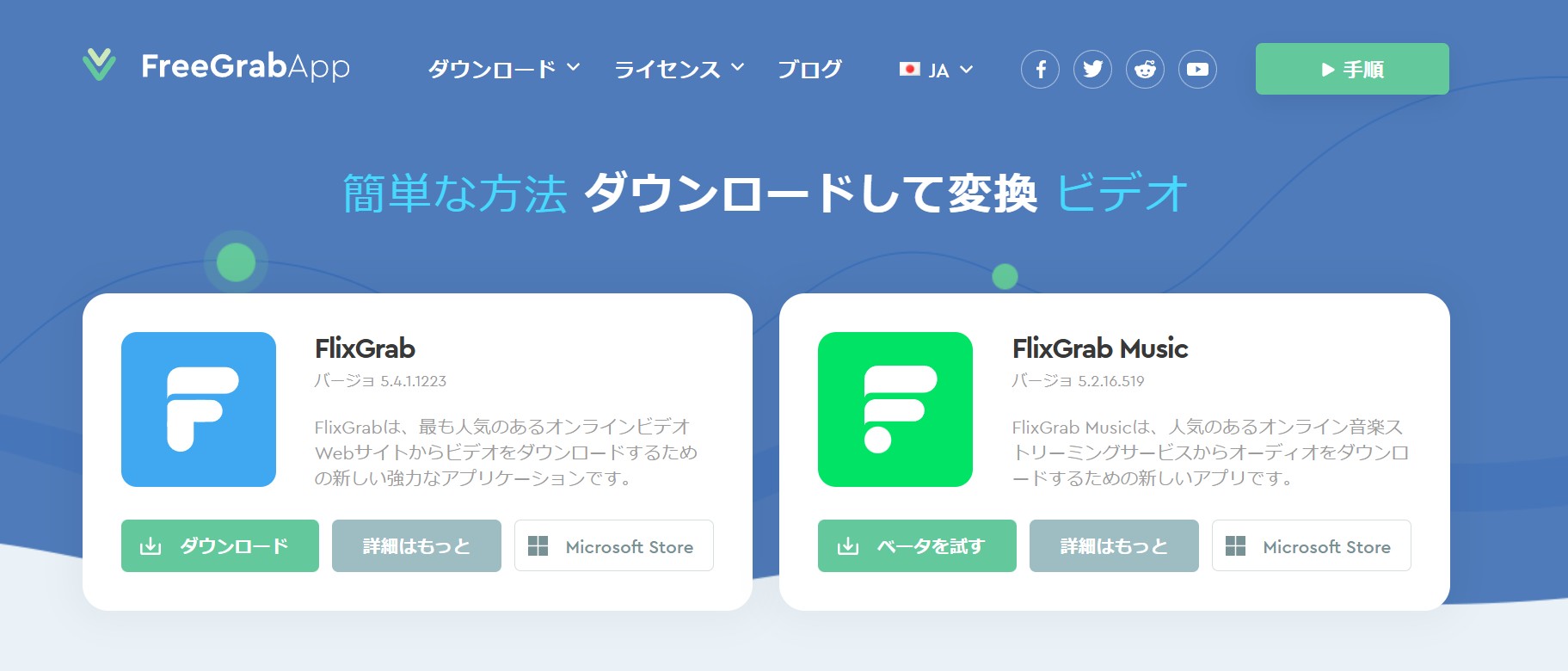Open Microsoft Store for FlixGrab Music
The width and height of the screenshot is (1568, 671).
pyautogui.click(x=1312, y=545)
